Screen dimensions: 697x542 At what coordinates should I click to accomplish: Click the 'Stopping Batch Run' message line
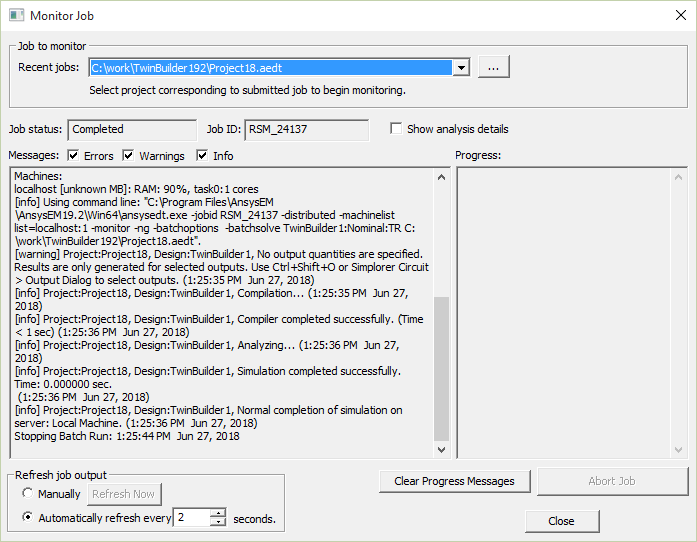coord(127,436)
